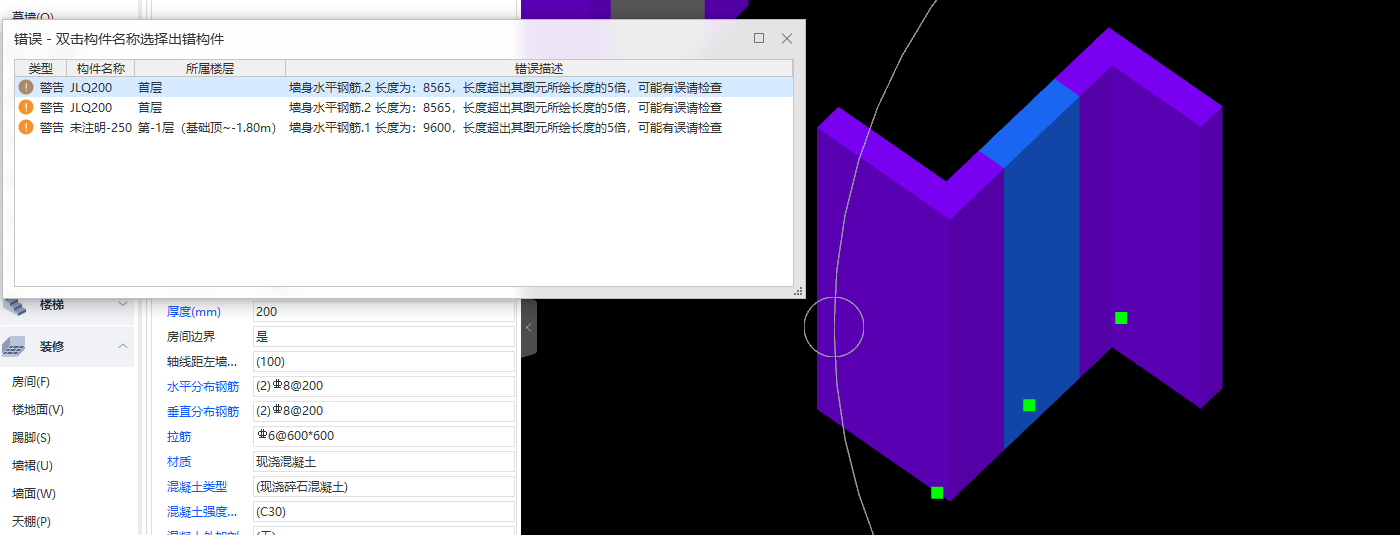
Task: Grab the dialog resize grip corner
Action: (x=798, y=291)
